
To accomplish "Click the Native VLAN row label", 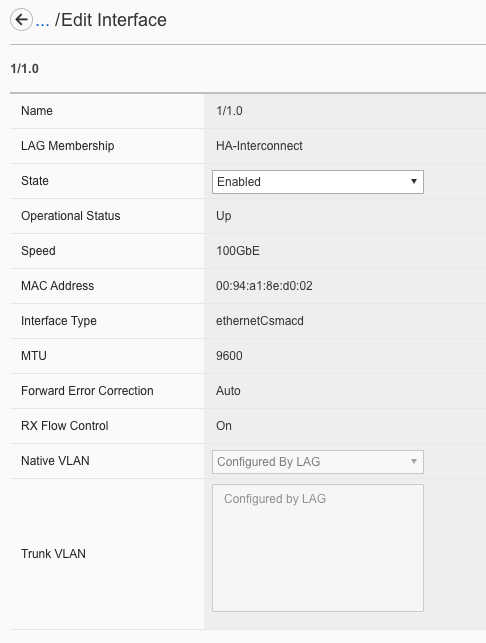I will (x=55, y=461).
